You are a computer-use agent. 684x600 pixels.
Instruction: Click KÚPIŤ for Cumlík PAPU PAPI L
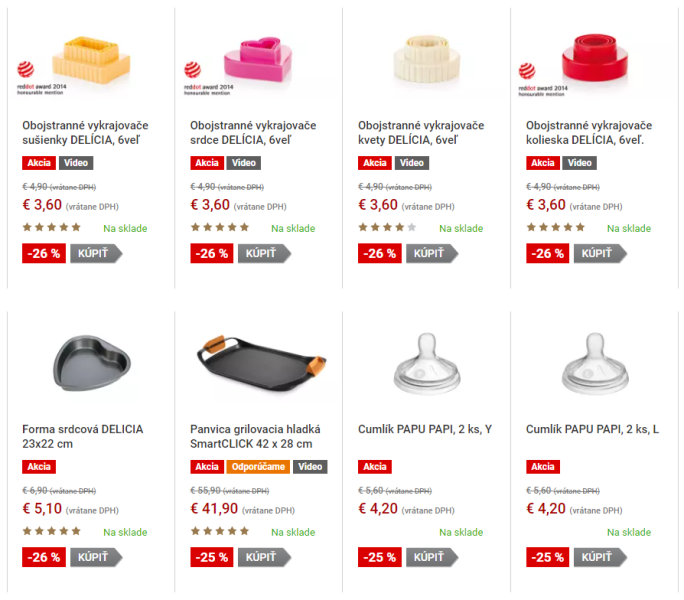point(600,557)
